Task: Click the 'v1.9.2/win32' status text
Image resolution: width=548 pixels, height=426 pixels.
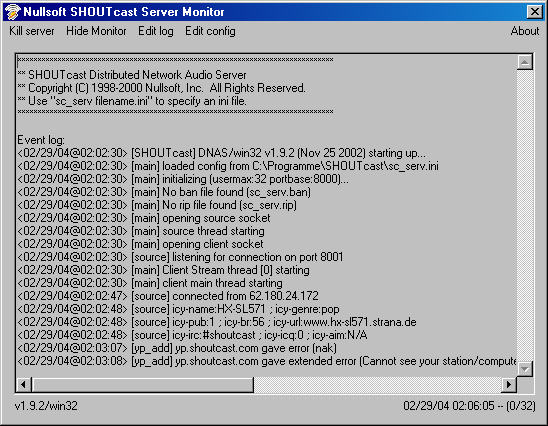Action: (46, 406)
